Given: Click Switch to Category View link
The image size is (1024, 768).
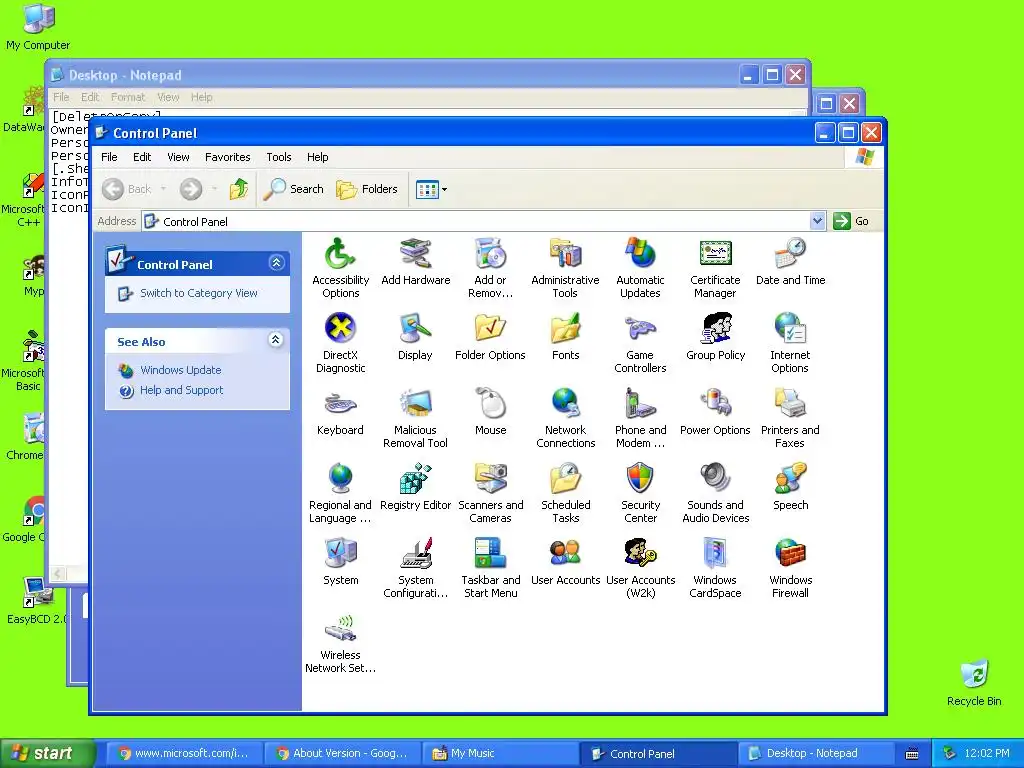Looking at the screenshot, I should pos(199,293).
